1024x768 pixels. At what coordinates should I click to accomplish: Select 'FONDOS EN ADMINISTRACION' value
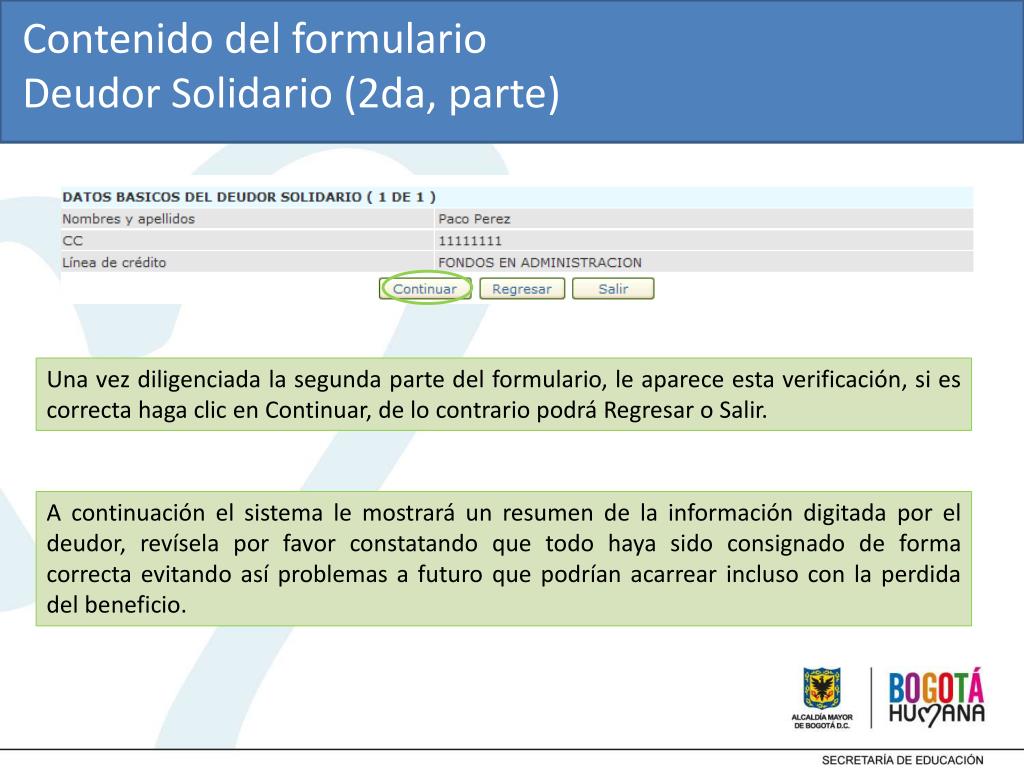[x=539, y=263]
